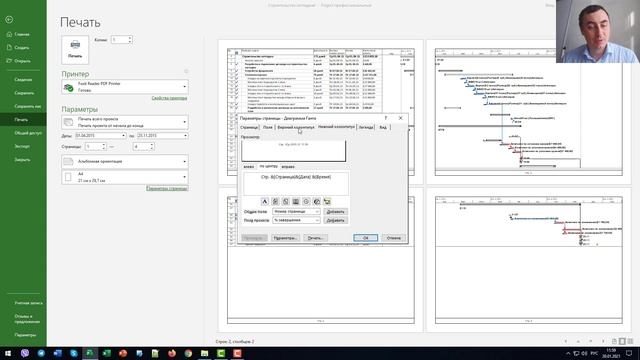This screenshot has width=640, height=360.
Task: Click the Microsoft Project taskbar icon
Action: pyautogui.click(x=90, y=353)
